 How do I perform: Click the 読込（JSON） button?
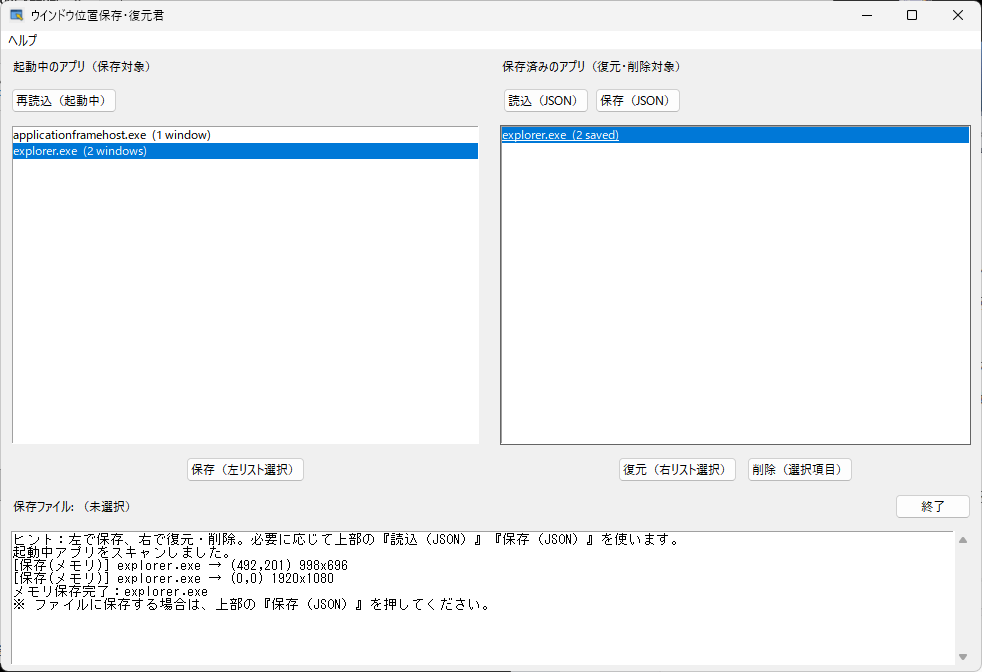(x=545, y=101)
